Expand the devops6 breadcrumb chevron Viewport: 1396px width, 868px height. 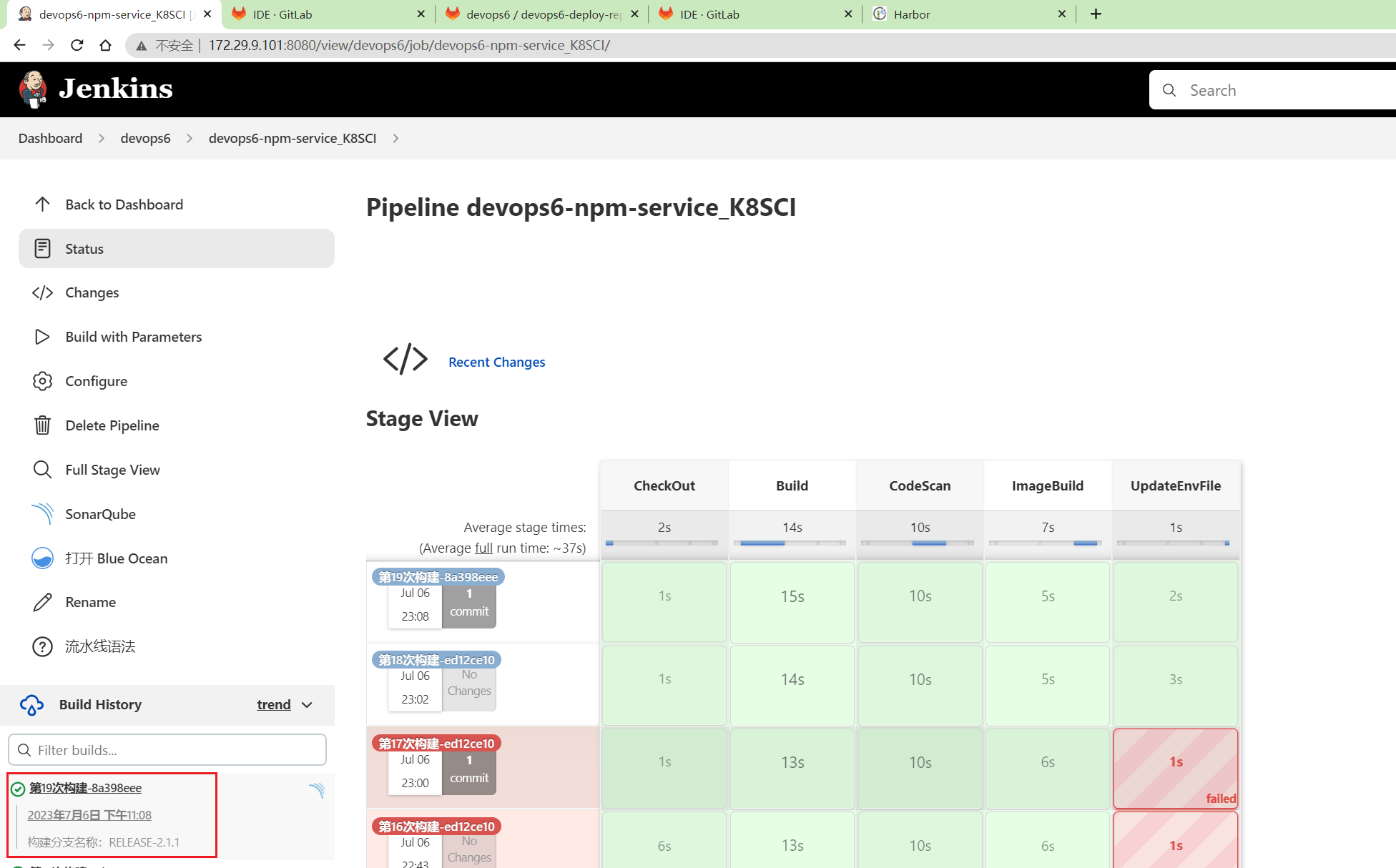point(190,138)
